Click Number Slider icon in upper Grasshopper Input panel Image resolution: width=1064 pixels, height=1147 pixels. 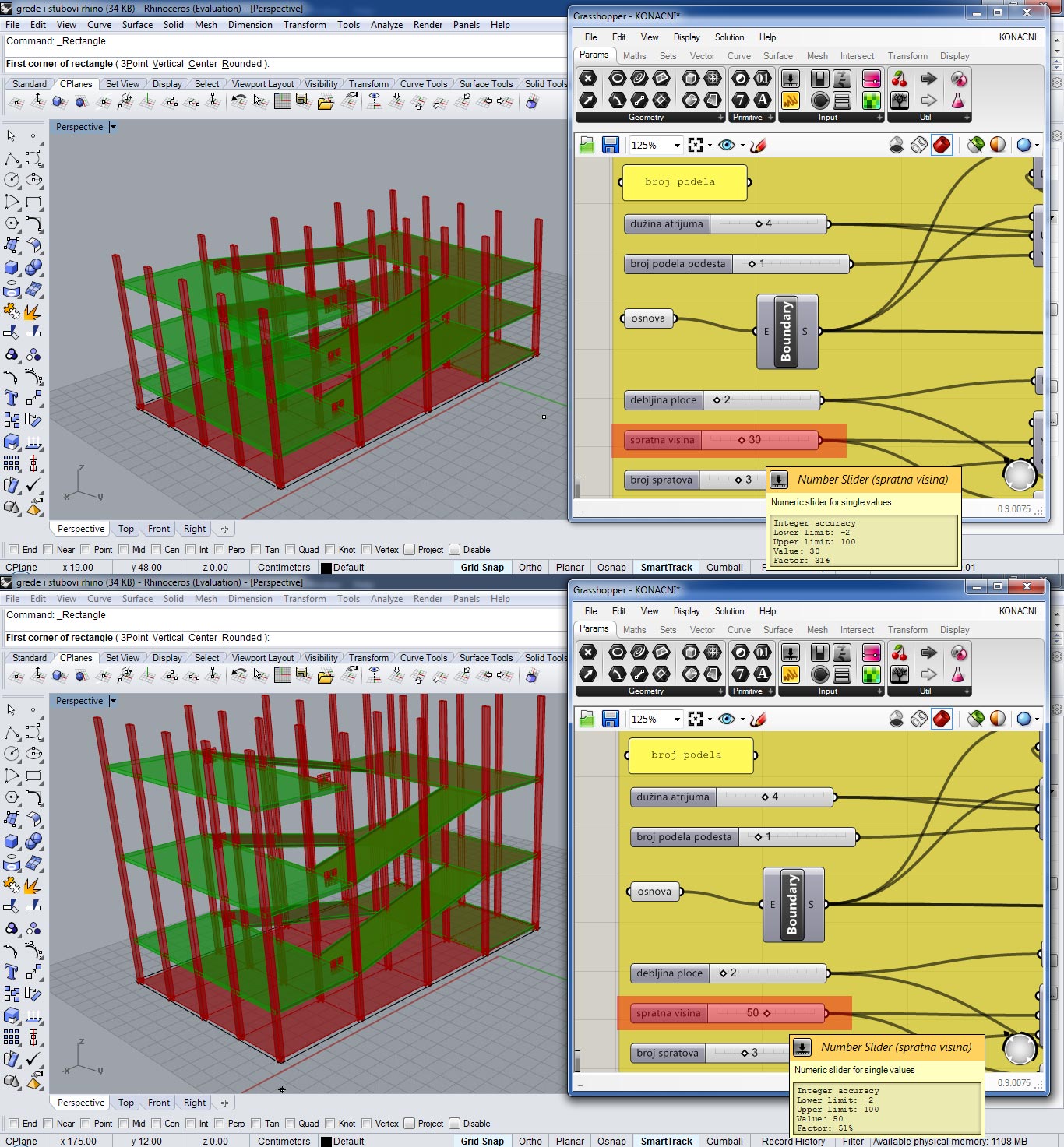click(790, 79)
